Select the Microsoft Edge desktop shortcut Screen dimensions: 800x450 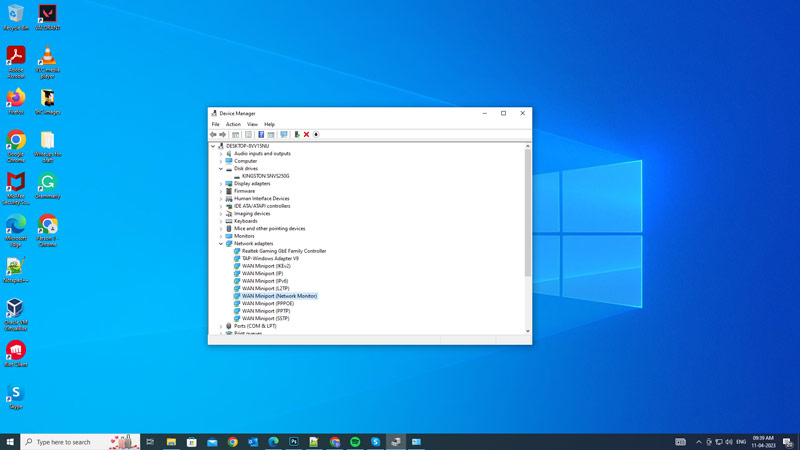point(16,231)
